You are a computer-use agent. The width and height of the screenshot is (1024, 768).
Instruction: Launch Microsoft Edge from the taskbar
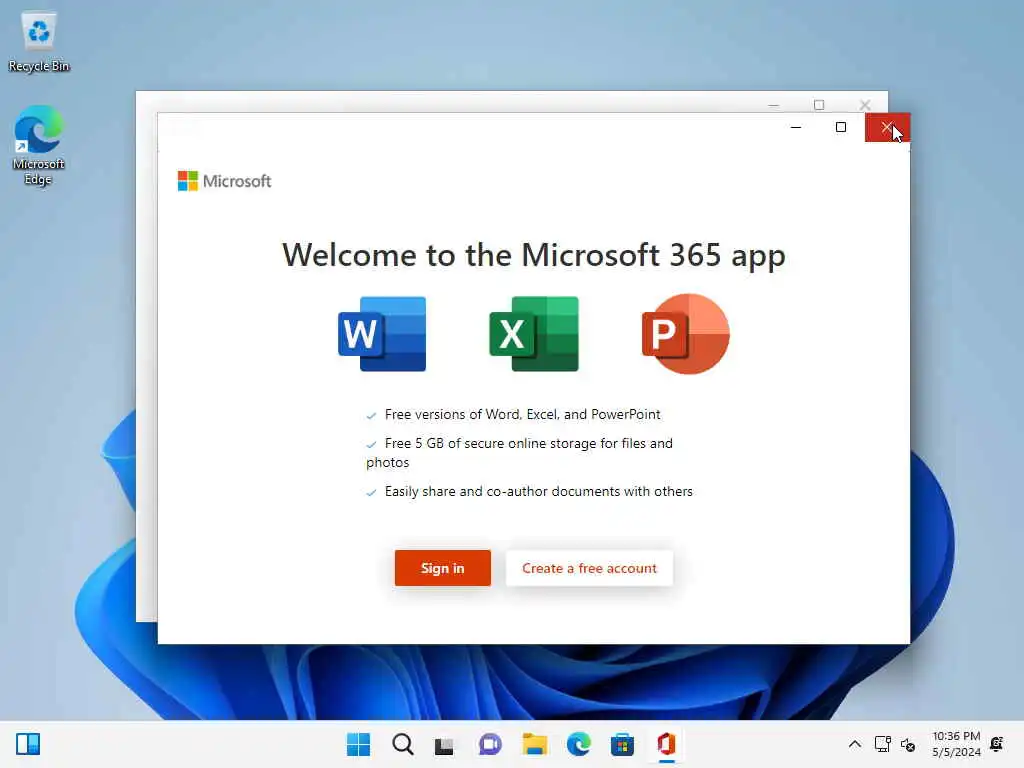tap(579, 744)
